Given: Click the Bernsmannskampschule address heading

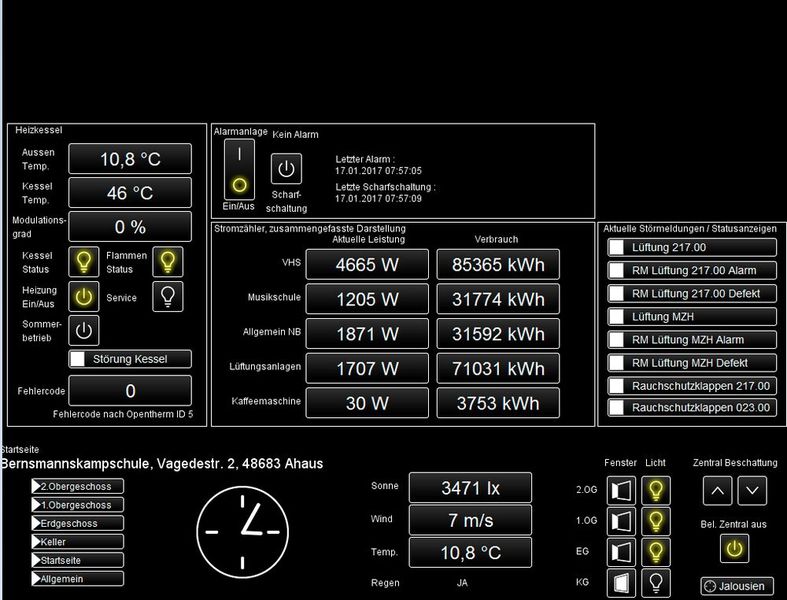Looking at the screenshot, I should (162, 463).
